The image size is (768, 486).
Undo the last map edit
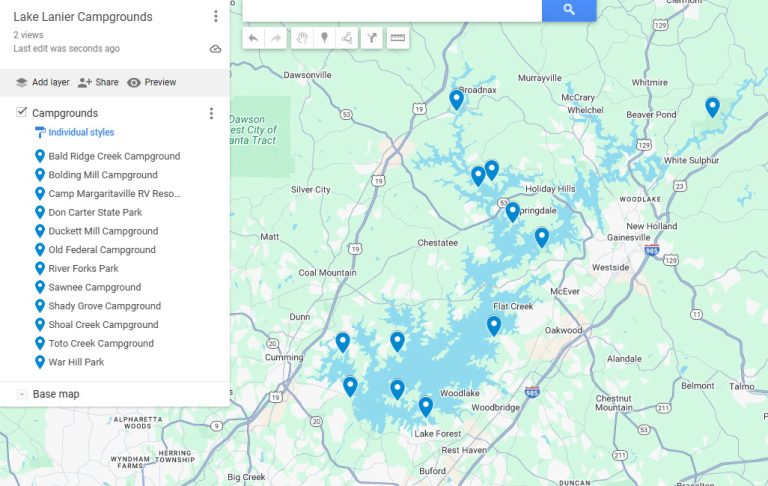(253, 38)
